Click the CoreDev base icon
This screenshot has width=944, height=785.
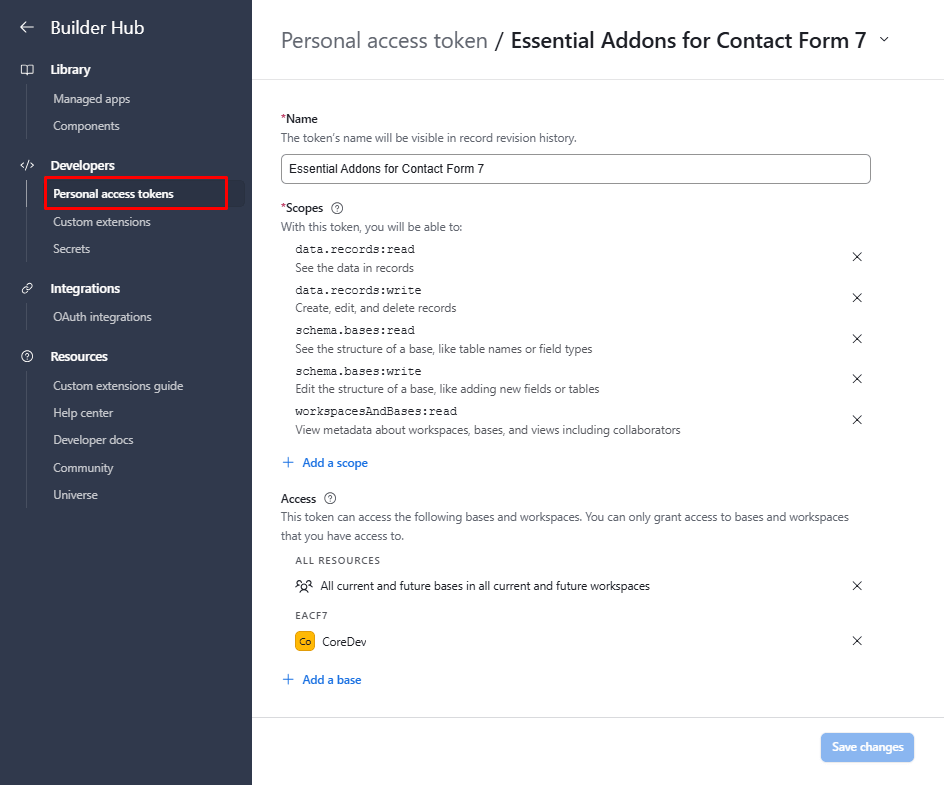coord(305,641)
